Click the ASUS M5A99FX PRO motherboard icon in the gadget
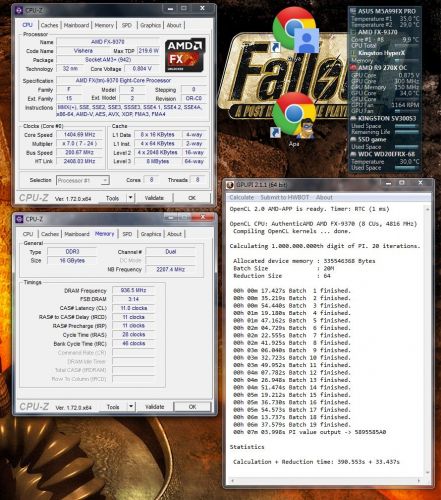441x500 pixels. 353,11
